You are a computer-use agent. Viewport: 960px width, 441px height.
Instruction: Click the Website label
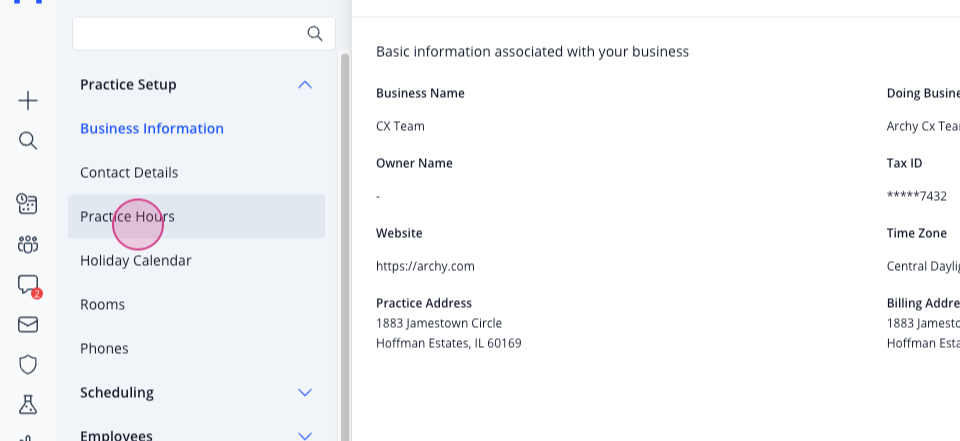tap(399, 233)
